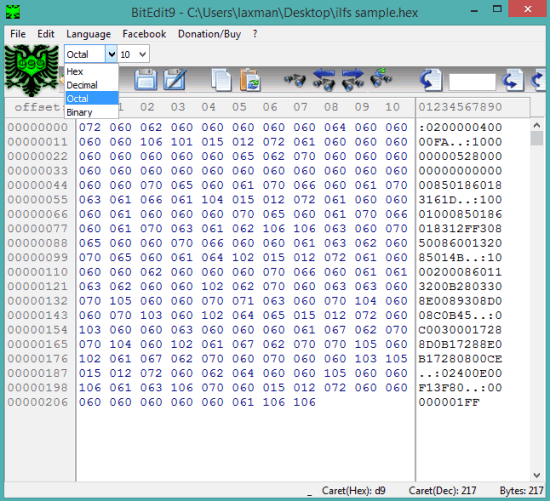Click Caret(Dec): 217 in status bar
Screen dimensions: 550x501
(442, 490)
